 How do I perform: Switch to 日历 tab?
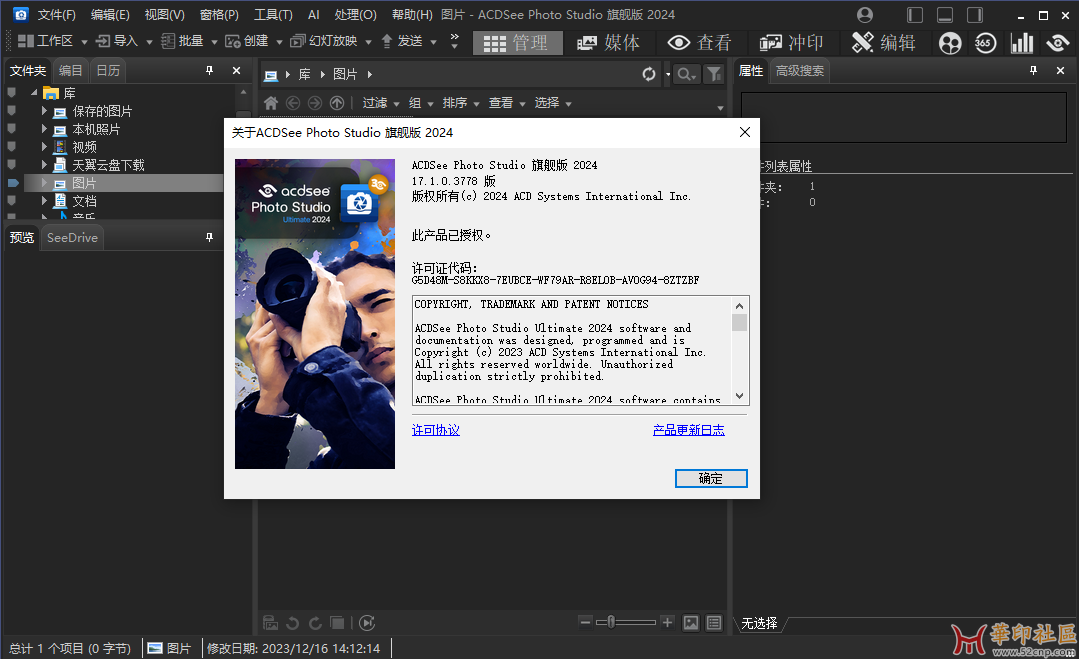pyautogui.click(x=108, y=70)
